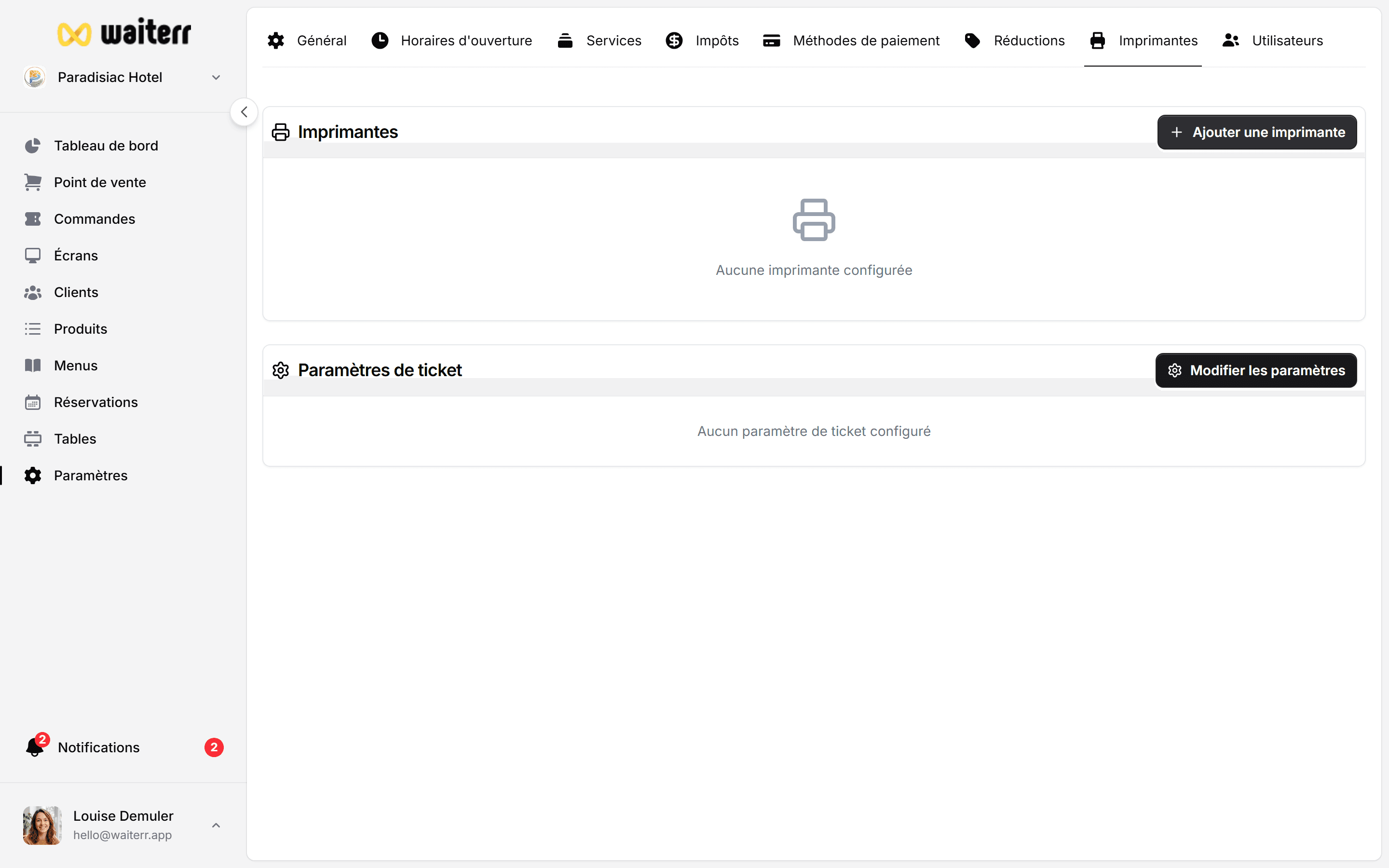This screenshot has height=868, width=1389.
Task: Click the Imprimantes section heading
Action: 348,132
